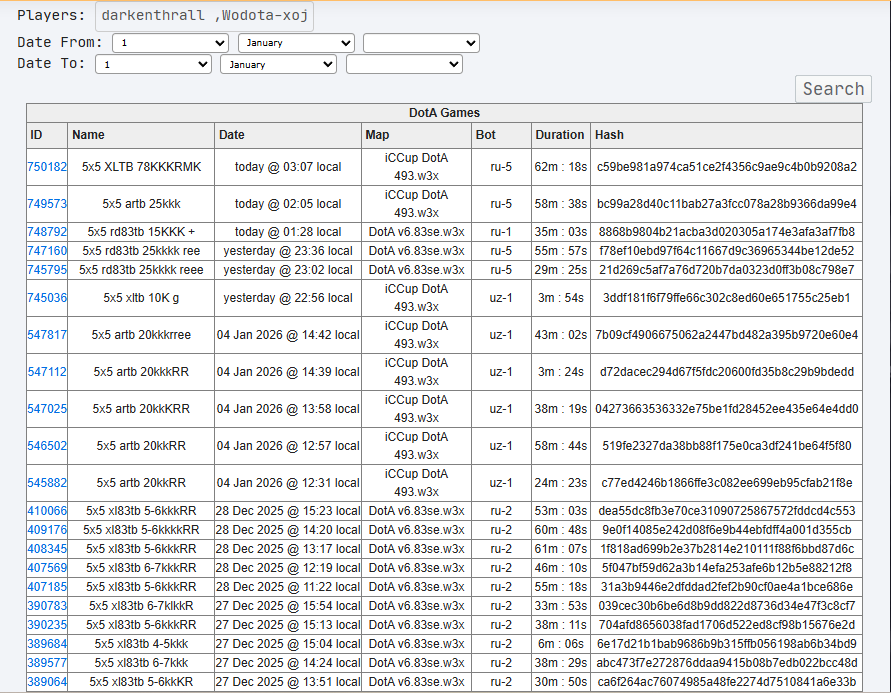Click date 28 Dec 2025 @ 15:23 local
Image resolution: width=891 pixels, height=693 pixels.
point(288,511)
